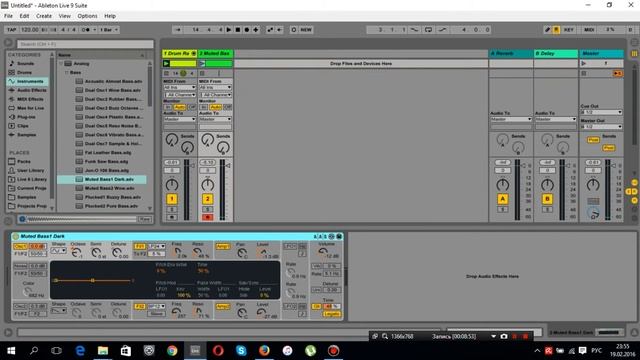Open the Master Out dropdown
The height and width of the screenshot is (360, 640).
pyautogui.click(x=601, y=127)
